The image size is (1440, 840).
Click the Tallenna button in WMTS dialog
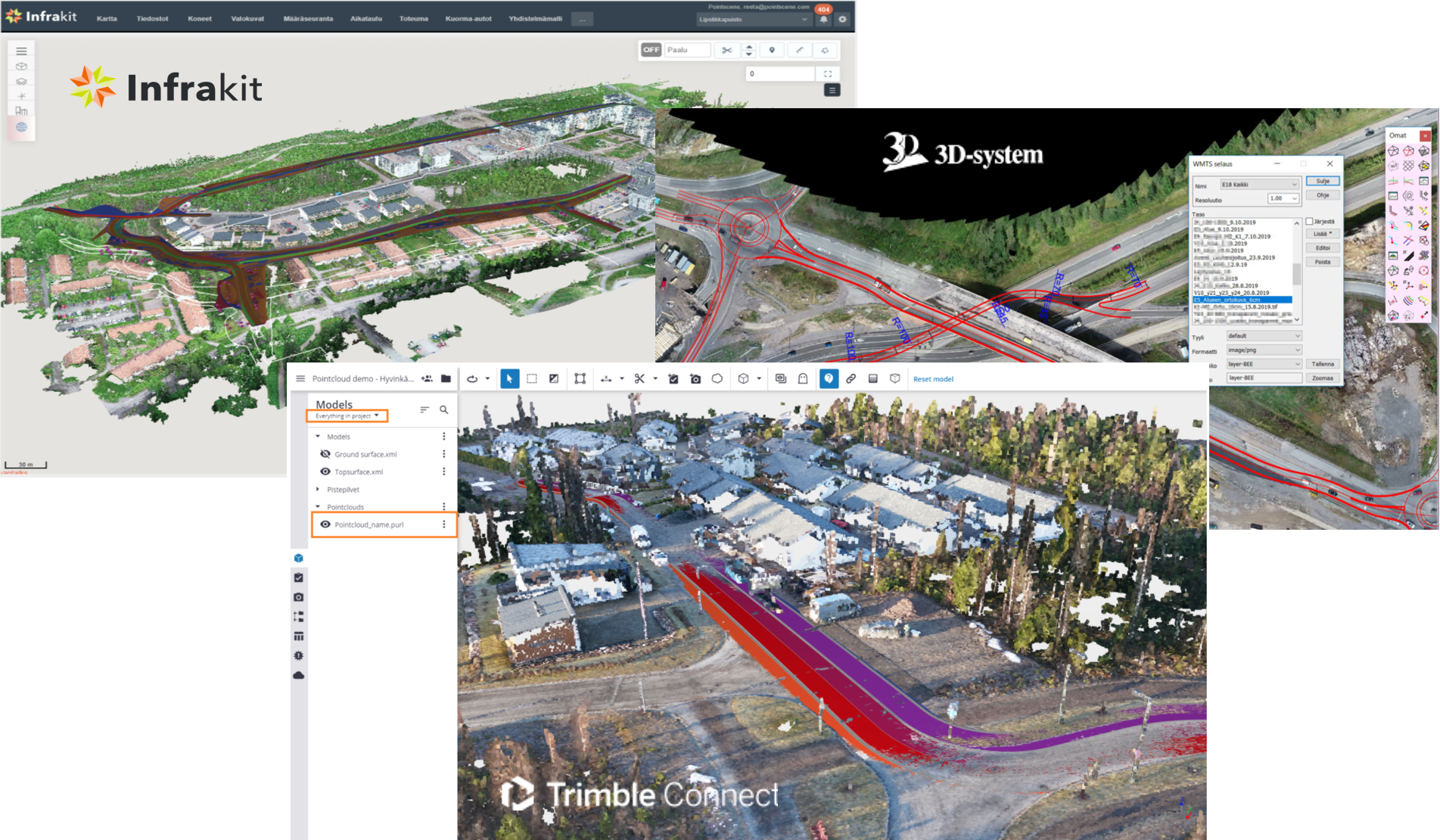click(x=1323, y=364)
